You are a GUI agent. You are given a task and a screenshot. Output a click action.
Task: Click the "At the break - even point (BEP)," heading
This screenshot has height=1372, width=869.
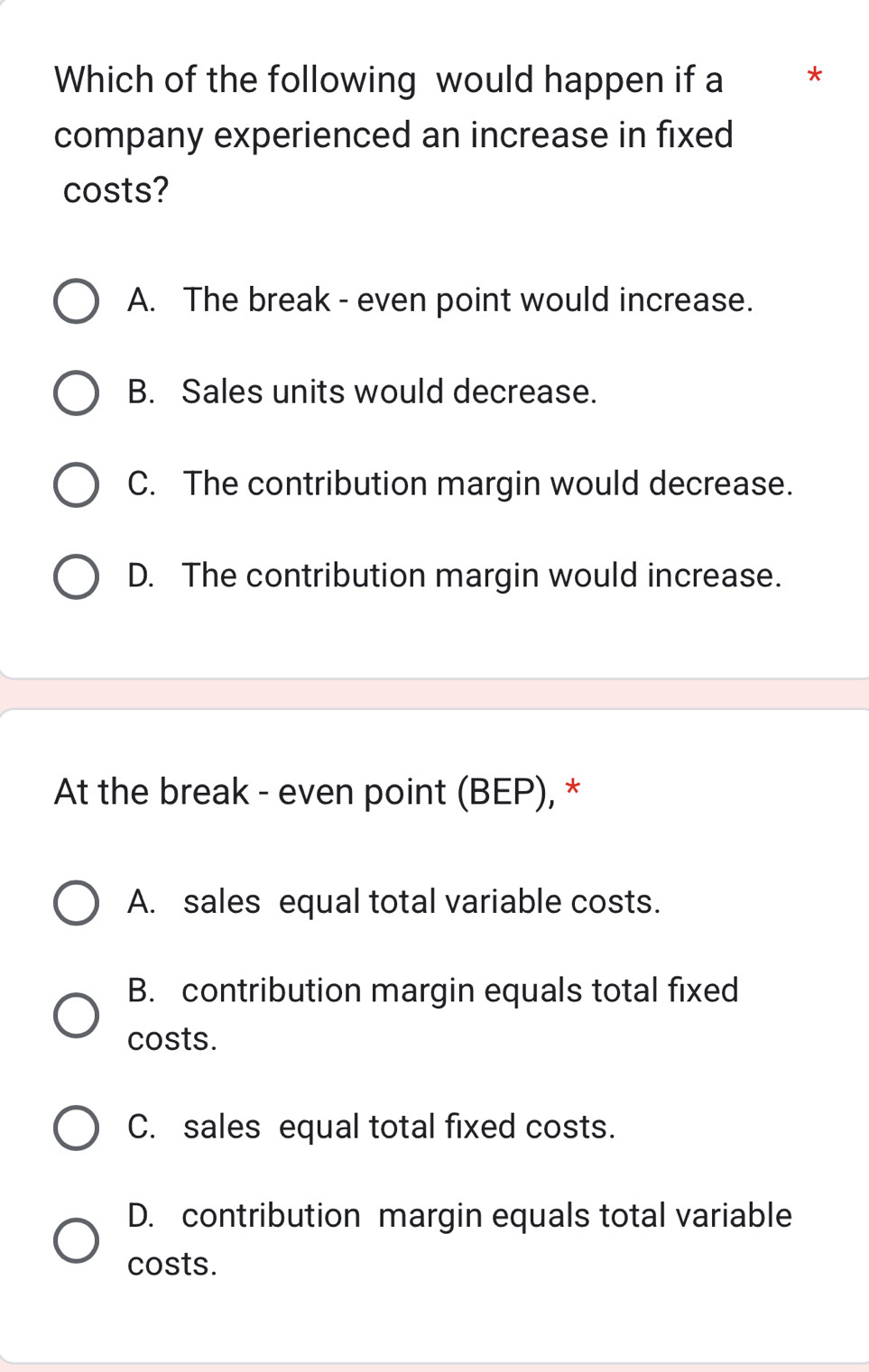click(304, 792)
